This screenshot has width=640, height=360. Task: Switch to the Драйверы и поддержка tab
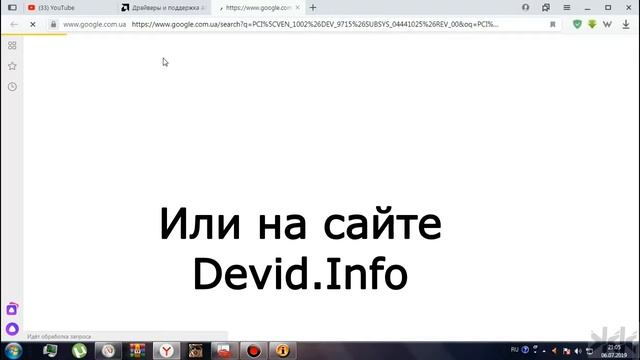click(x=163, y=8)
